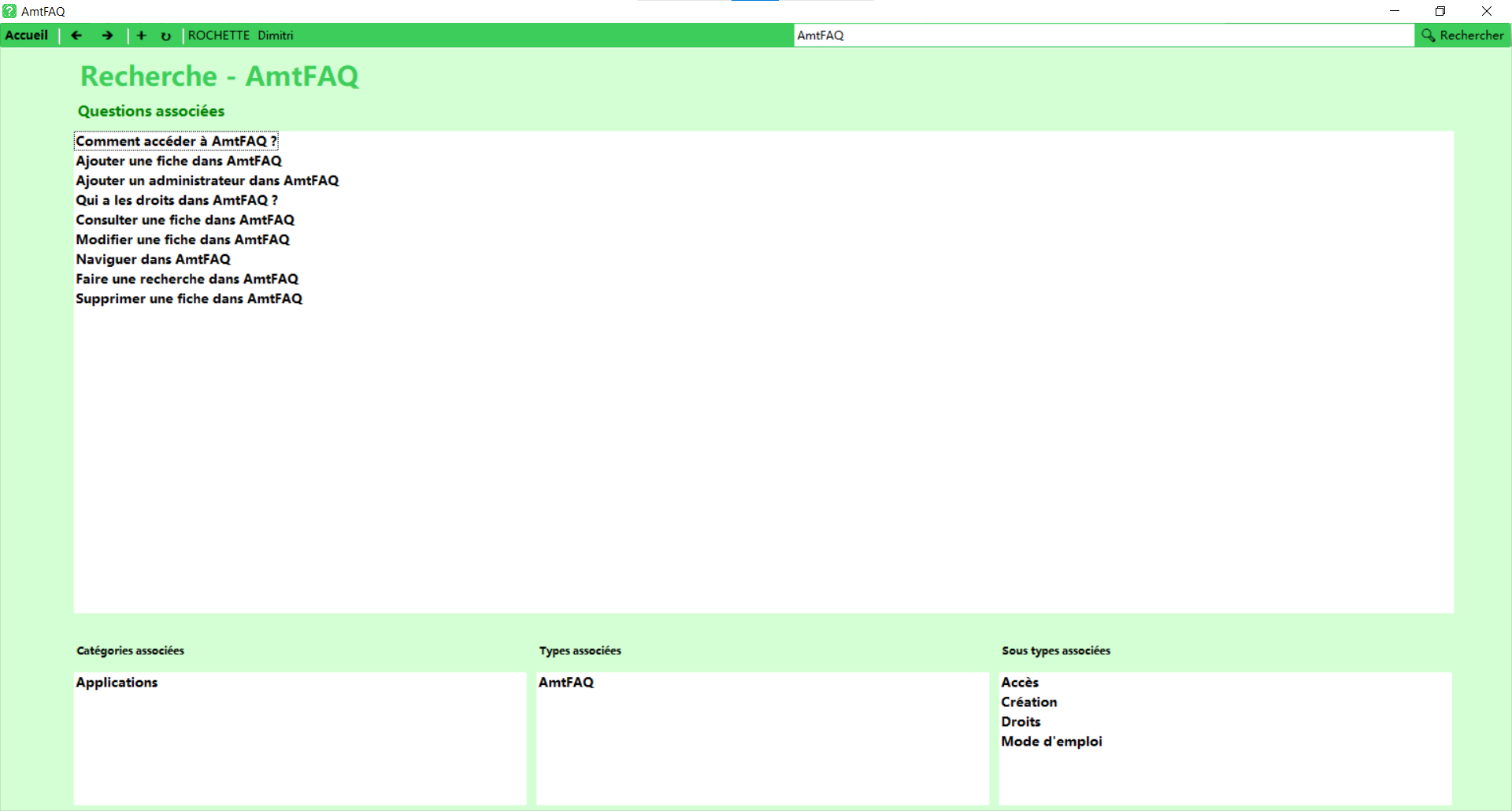Click the plus icon to add a fiche
This screenshot has width=1512, height=811.
pos(142,35)
